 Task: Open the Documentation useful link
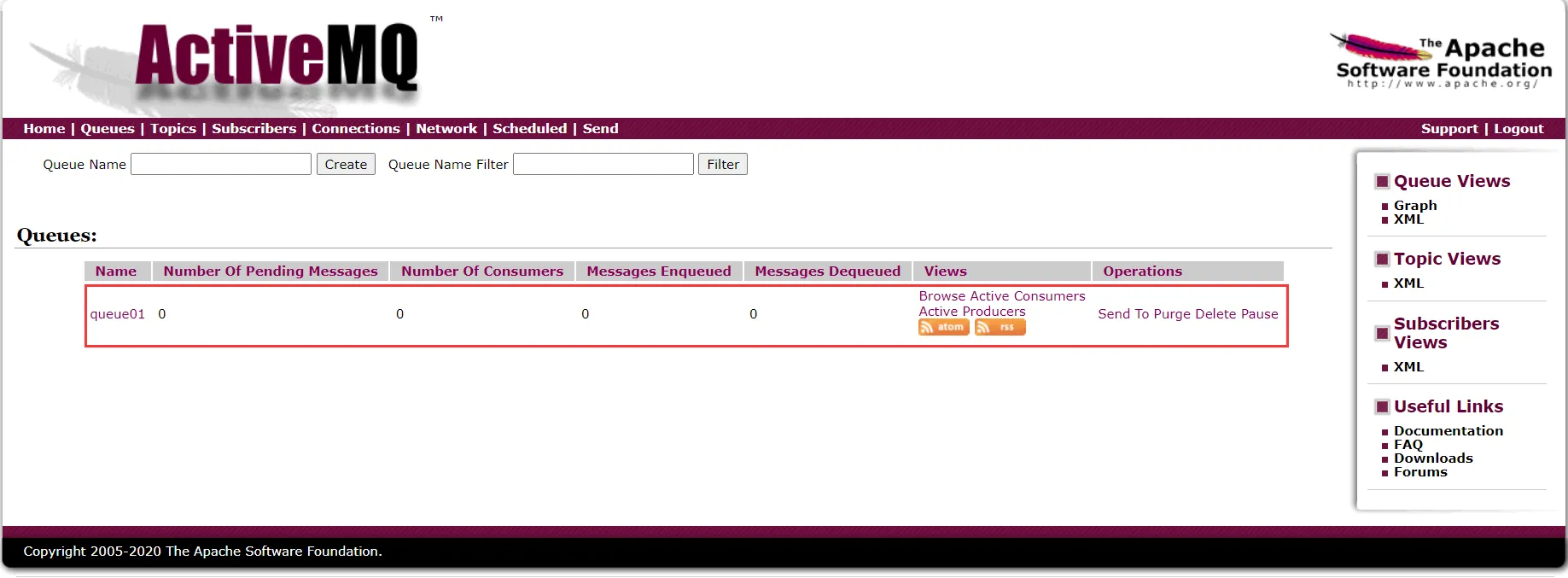pyautogui.click(x=1449, y=431)
